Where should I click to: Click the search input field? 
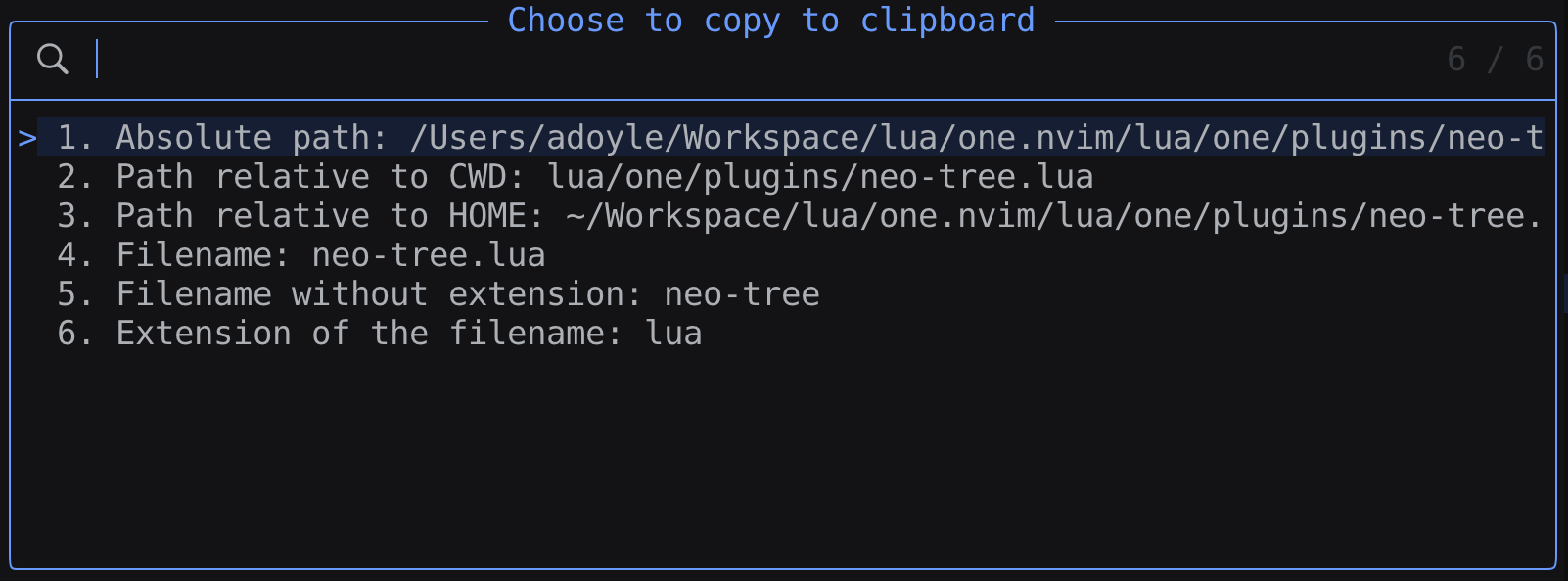[x=392, y=59]
